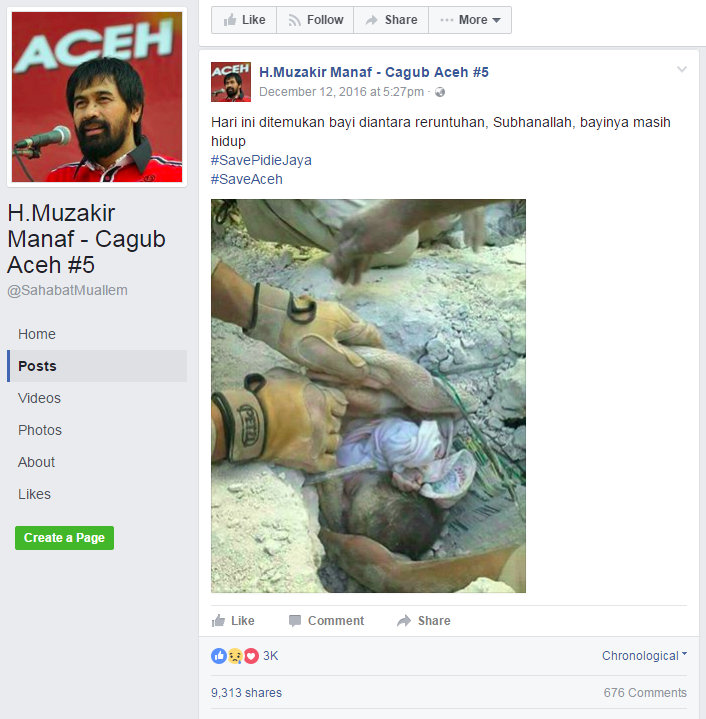Open the More dropdown menu

470,20
